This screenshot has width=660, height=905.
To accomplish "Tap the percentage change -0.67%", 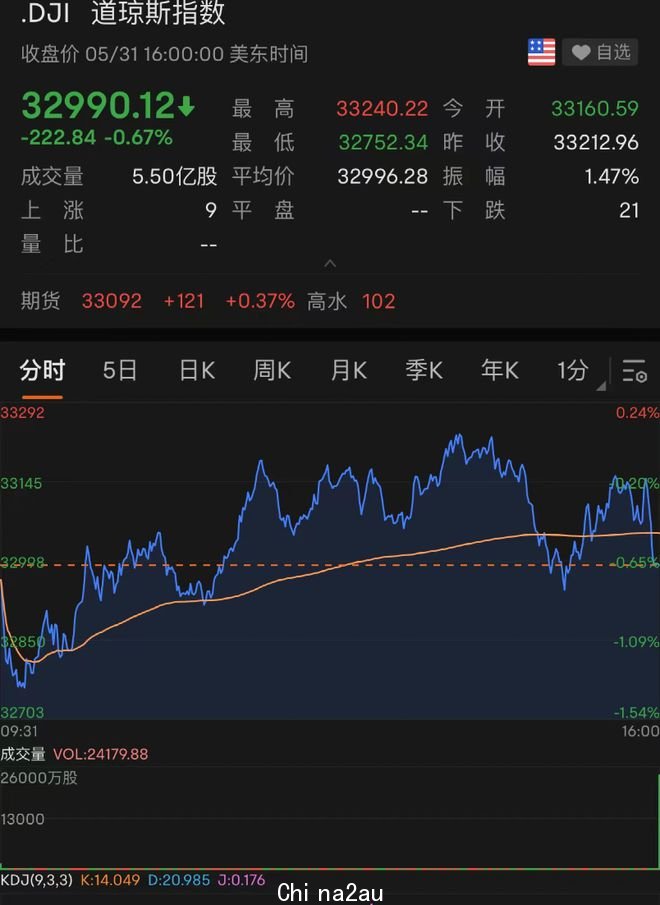I will (138, 137).
